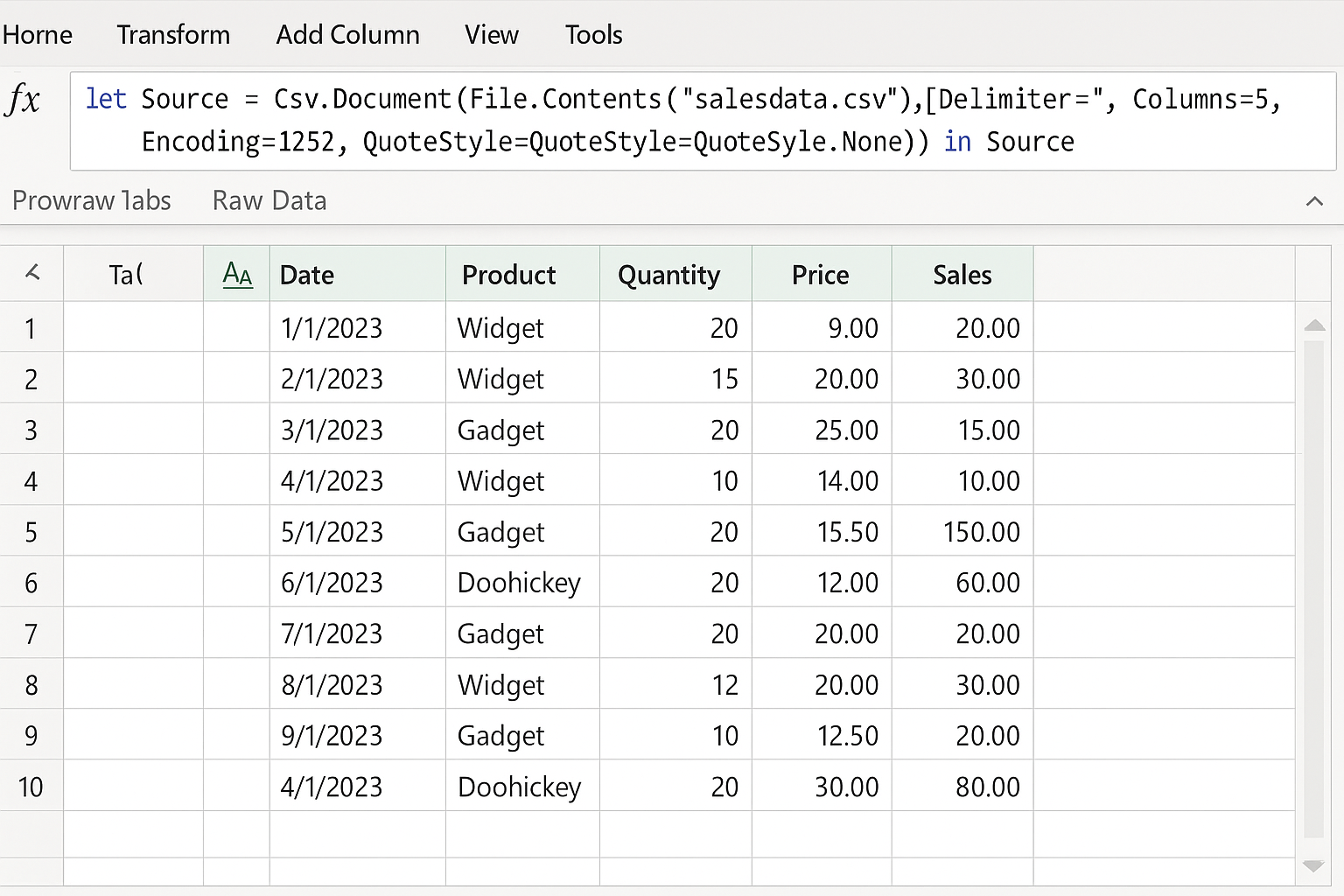Click the vertical scrollbar track

(x=1313, y=591)
